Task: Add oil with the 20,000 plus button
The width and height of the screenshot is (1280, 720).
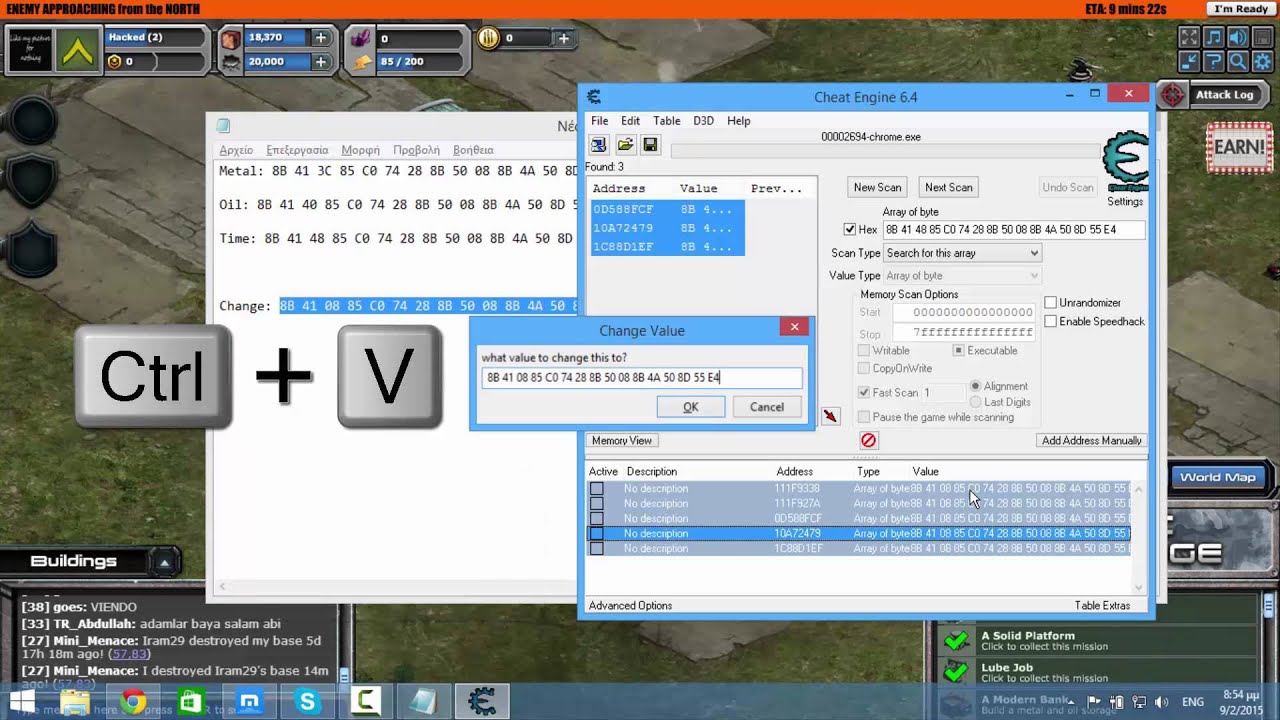Action: coord(320,62)
